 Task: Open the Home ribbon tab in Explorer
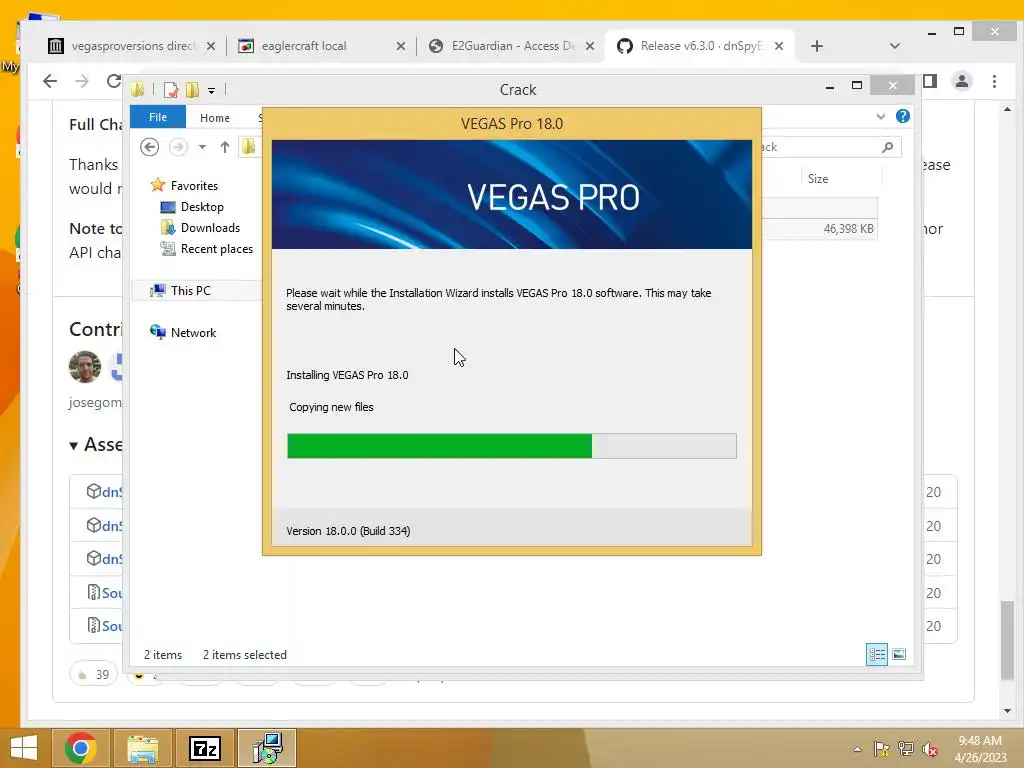pos(215,118)
